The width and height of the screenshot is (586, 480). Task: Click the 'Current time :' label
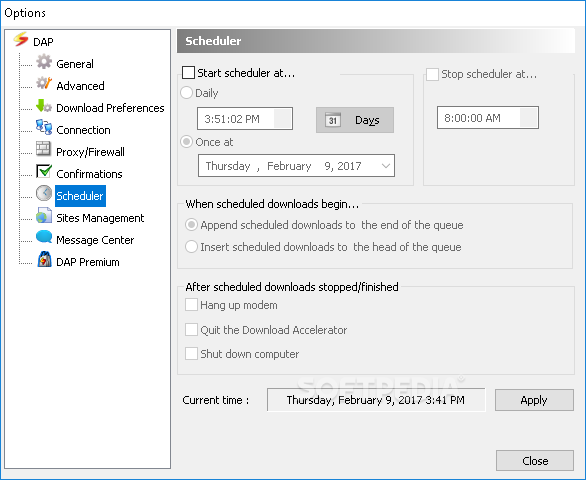click(x=216, y=400)
